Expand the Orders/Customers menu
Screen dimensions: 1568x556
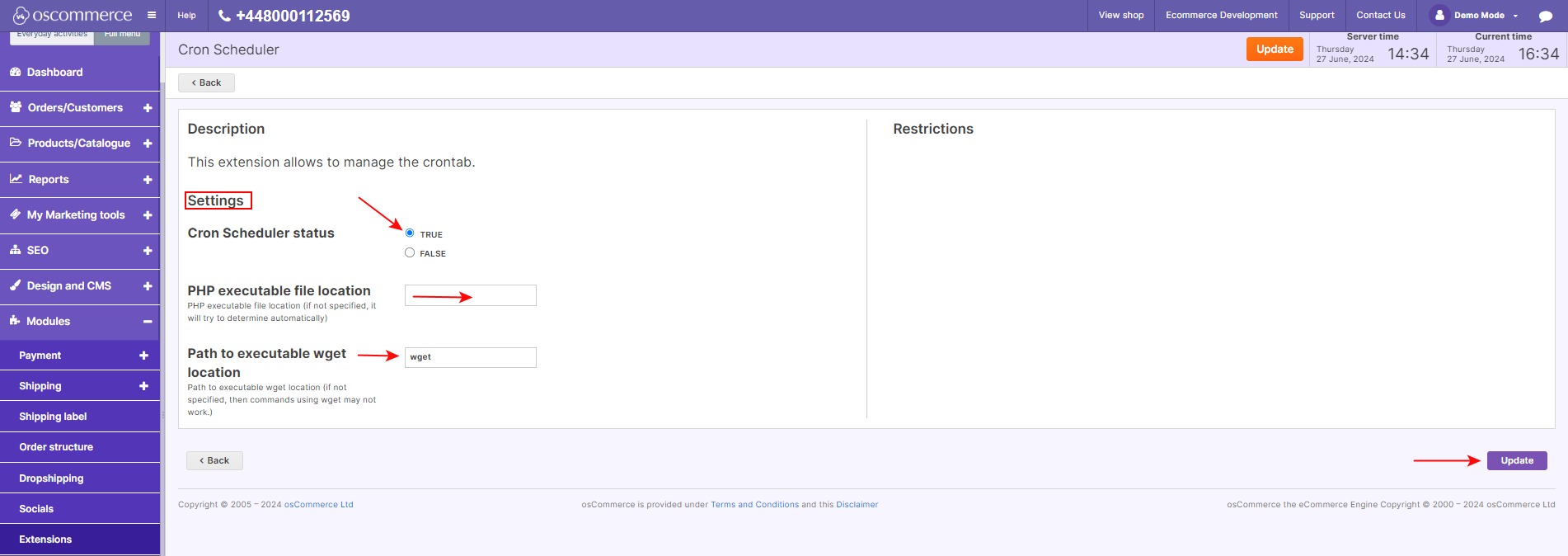tap(148, 108)
